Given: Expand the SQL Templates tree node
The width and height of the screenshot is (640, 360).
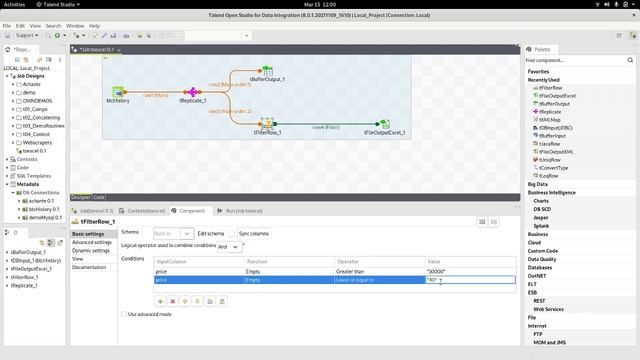Looking at the screenshot, I should (x=7, y=176).
